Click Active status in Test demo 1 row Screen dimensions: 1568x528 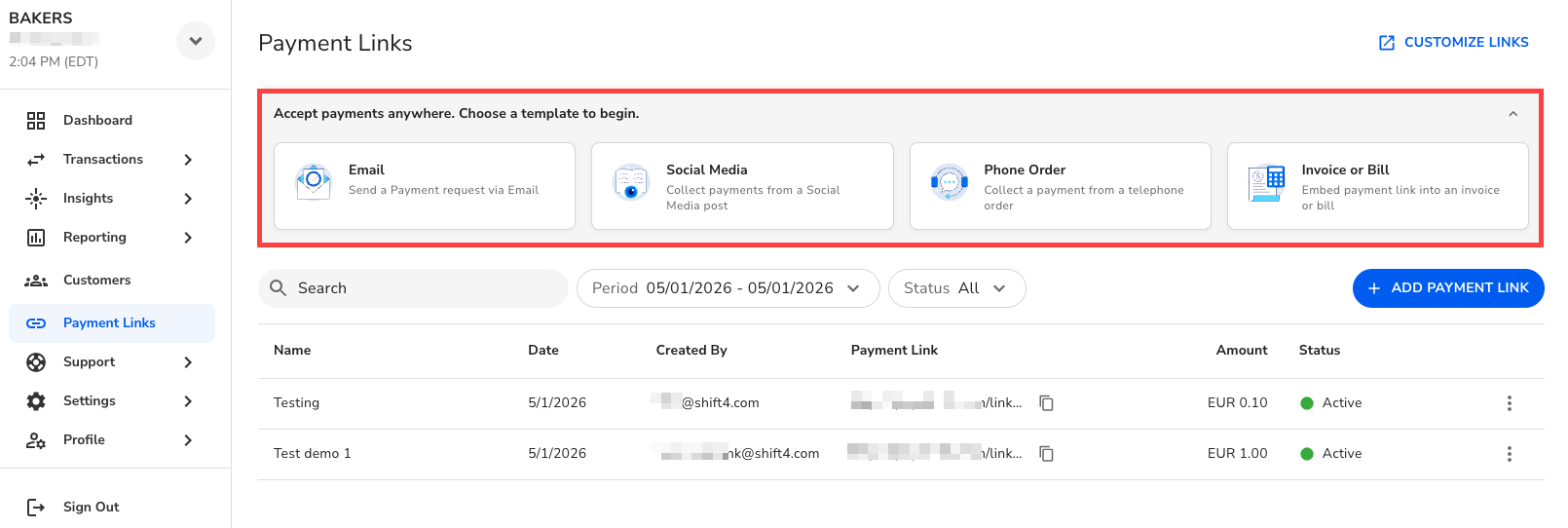pyautogui.click(x=1331, y=454)
